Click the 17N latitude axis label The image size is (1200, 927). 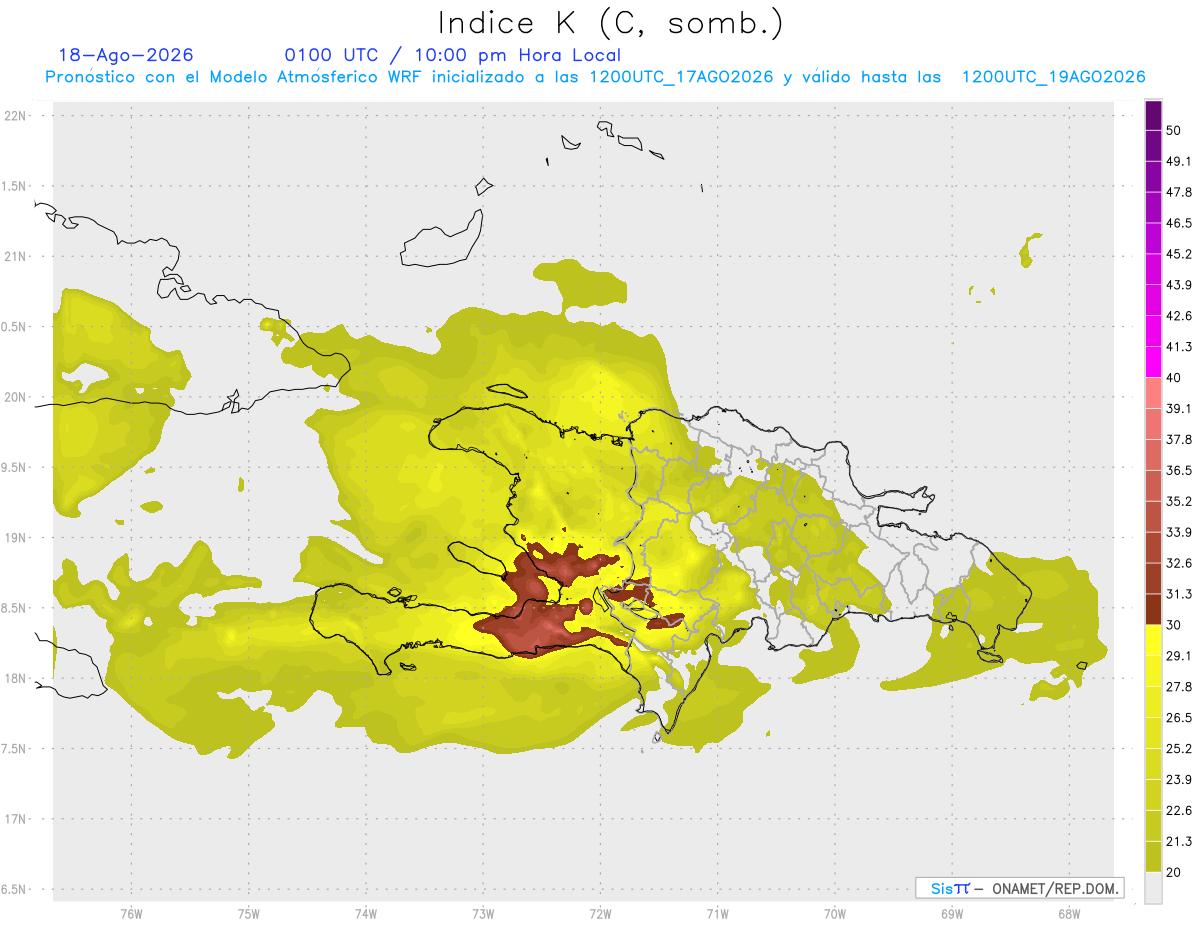click(17, 819)
